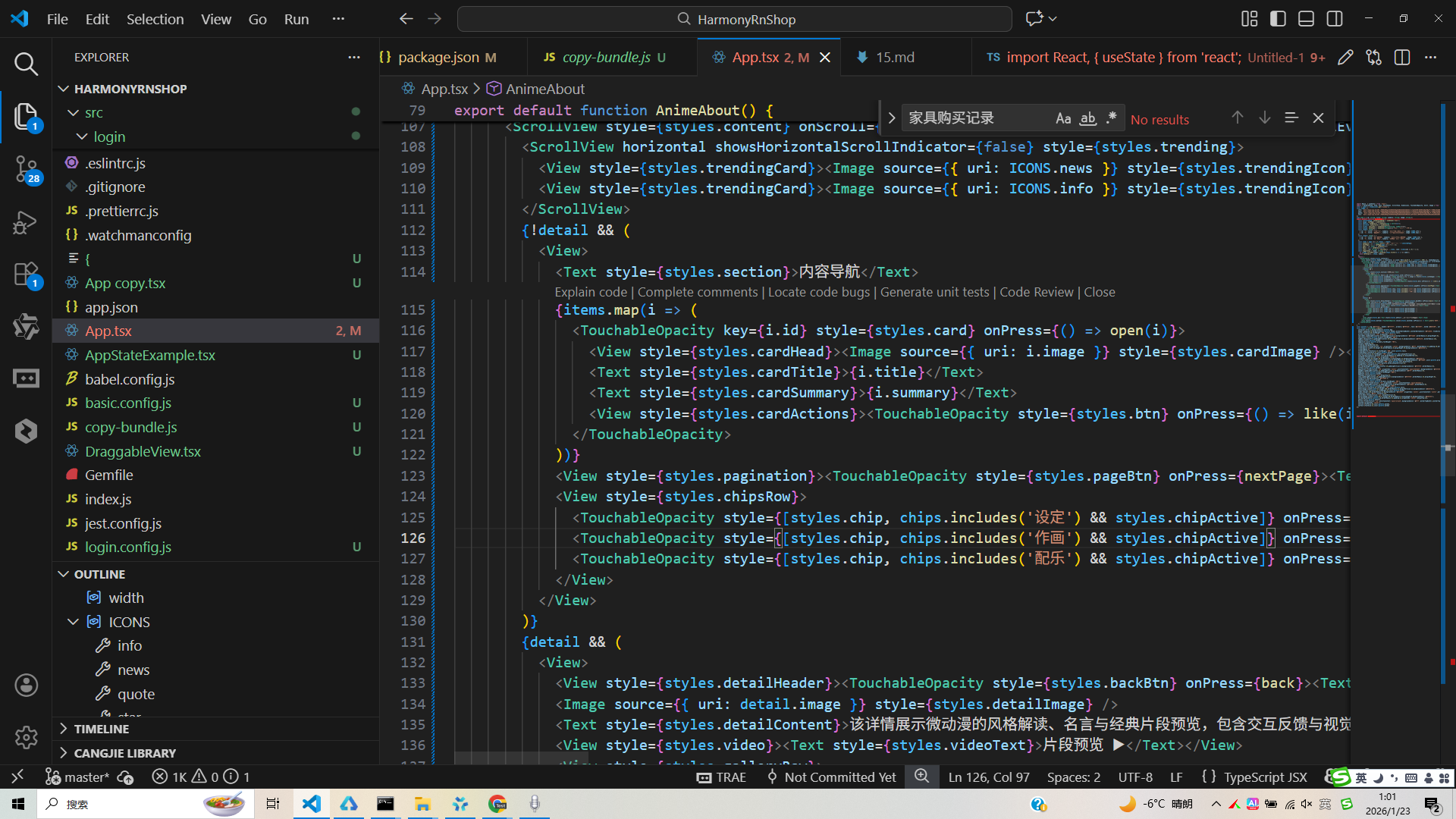Toggle Match Case in find widget
Image resolution: width=1456 pixels, height=819 pixels.
pos(1063,118)
